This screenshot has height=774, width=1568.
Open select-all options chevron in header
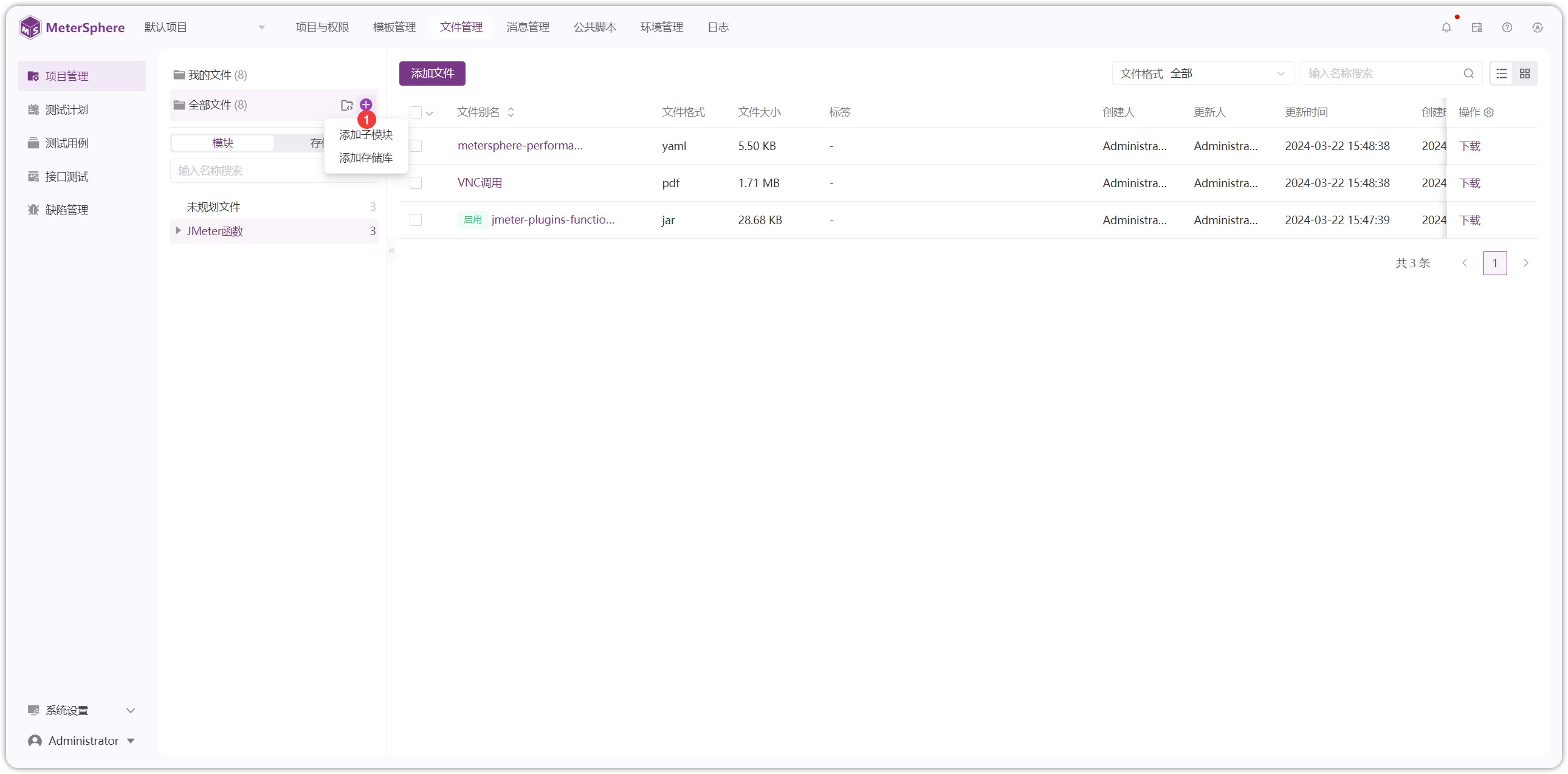pyautogui.click(x=430, y=113)
